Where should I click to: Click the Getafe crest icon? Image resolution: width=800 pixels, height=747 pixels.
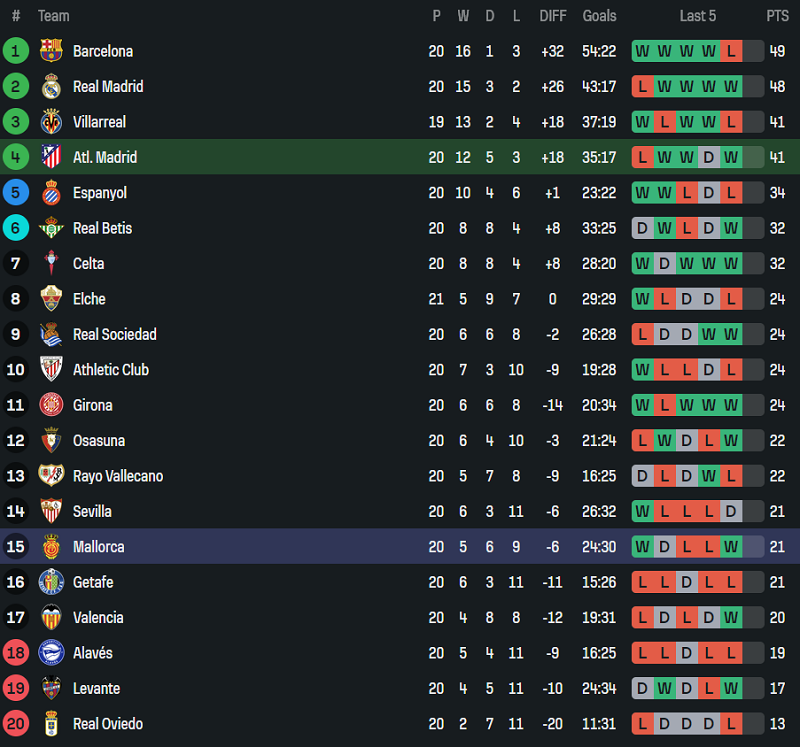click(x=51, y=582)
